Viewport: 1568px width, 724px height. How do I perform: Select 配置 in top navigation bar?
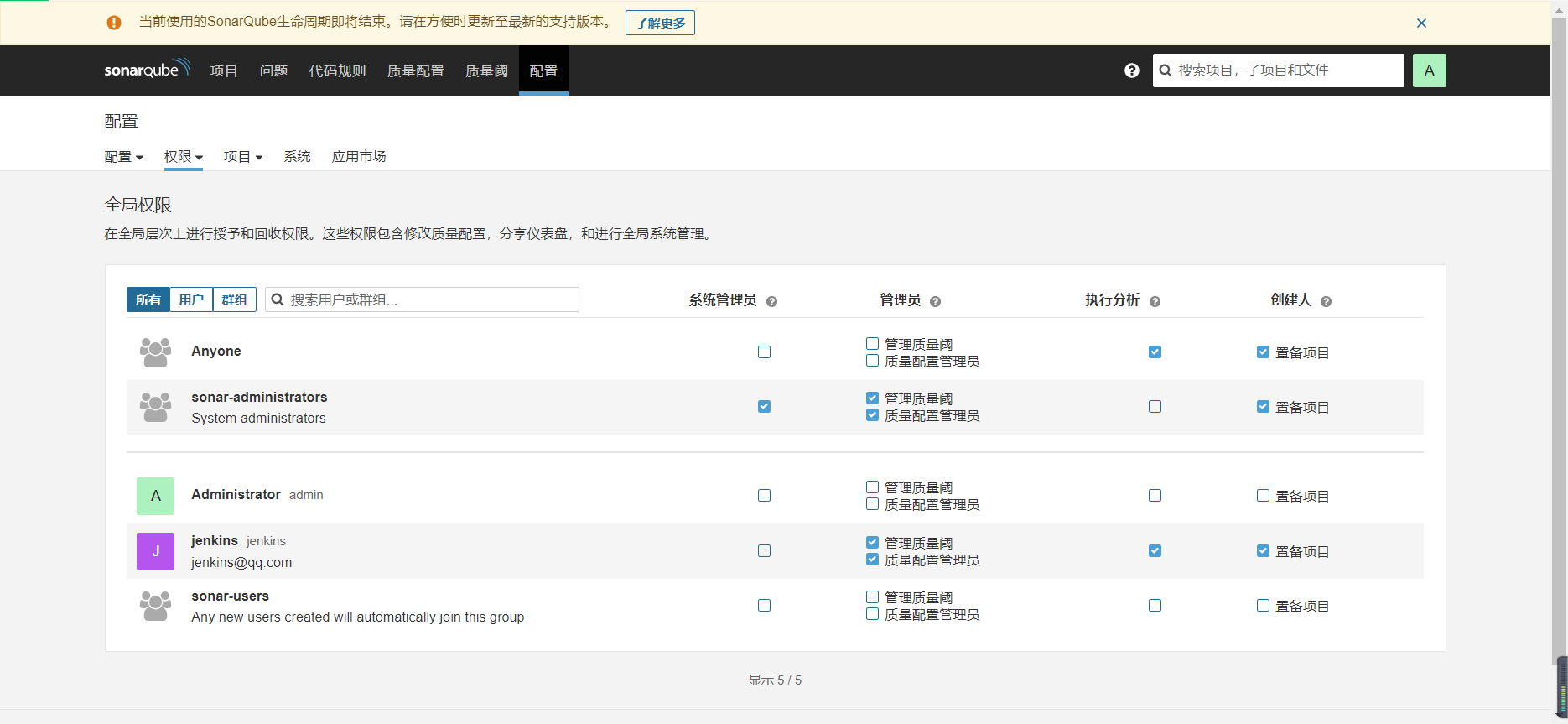pyautogui.click(x=543, y=71)
